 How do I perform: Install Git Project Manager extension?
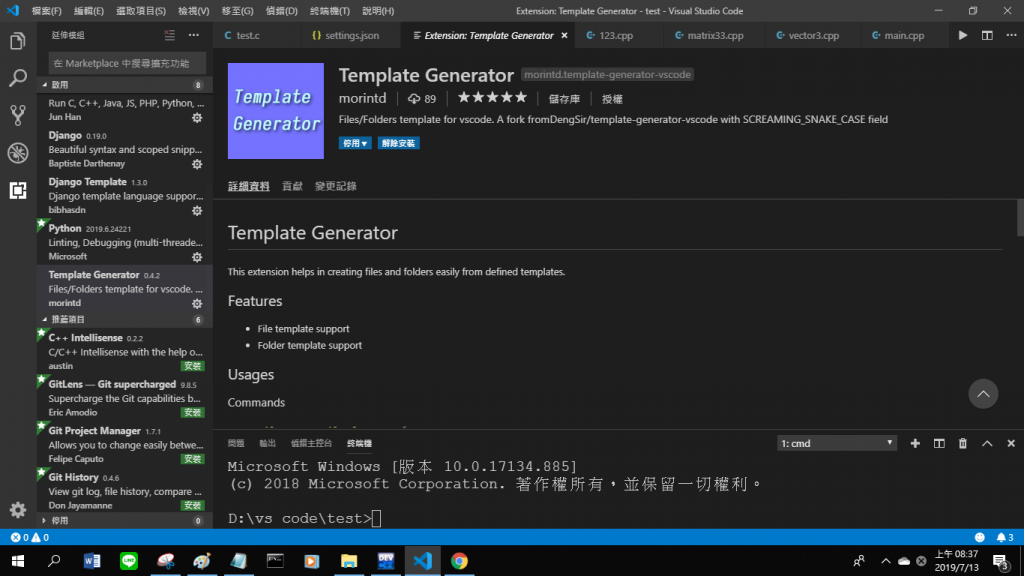[x=193, y=459]
